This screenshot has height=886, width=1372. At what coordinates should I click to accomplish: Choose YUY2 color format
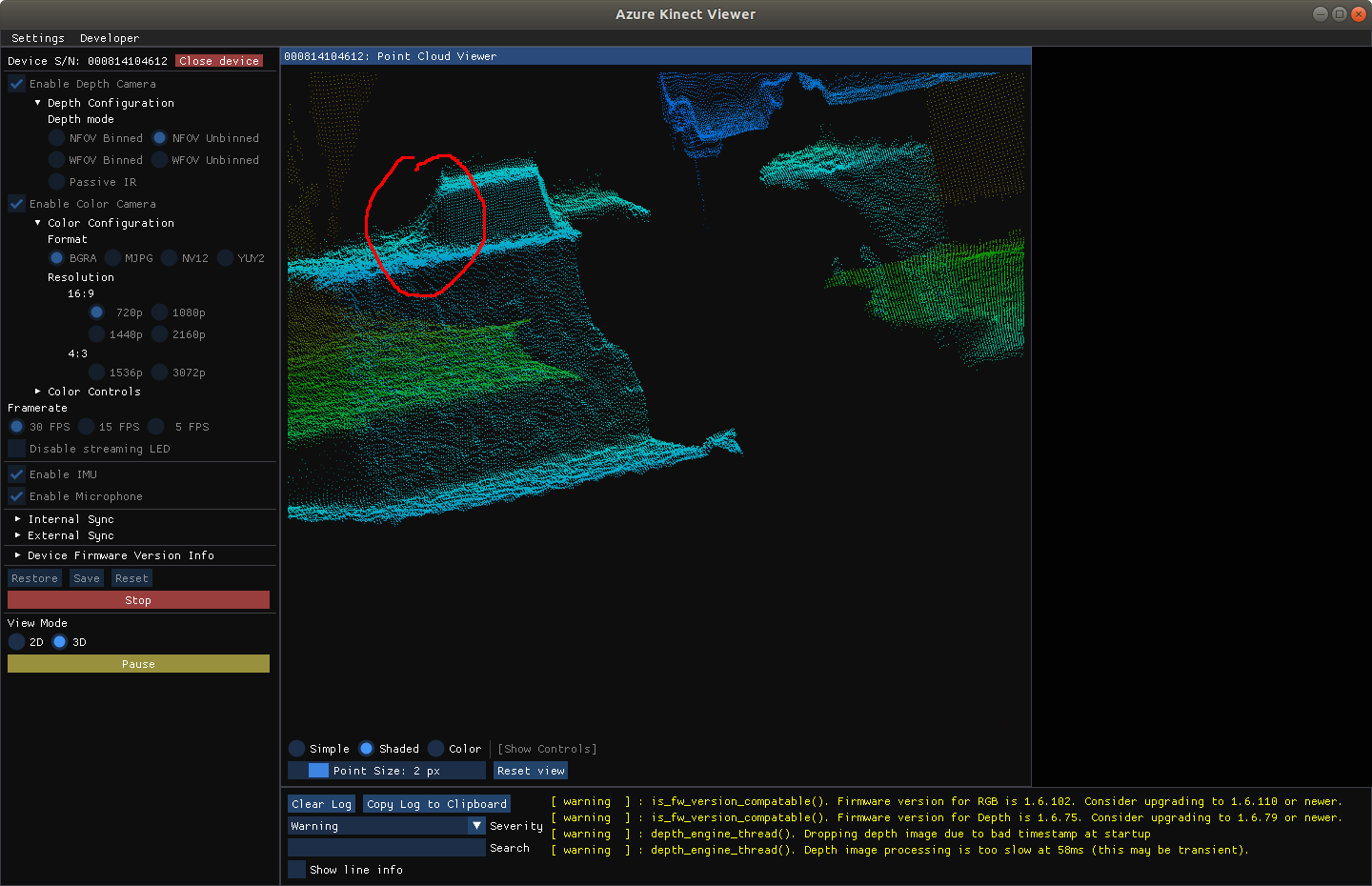[226, 258]
